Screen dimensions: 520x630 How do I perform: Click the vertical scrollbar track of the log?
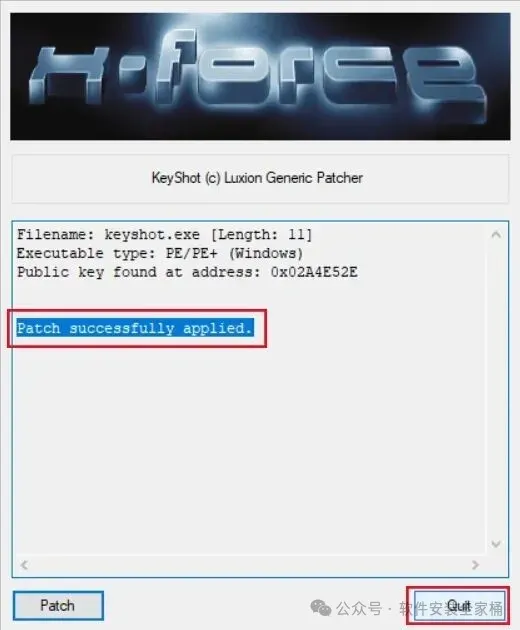[496, 389]
